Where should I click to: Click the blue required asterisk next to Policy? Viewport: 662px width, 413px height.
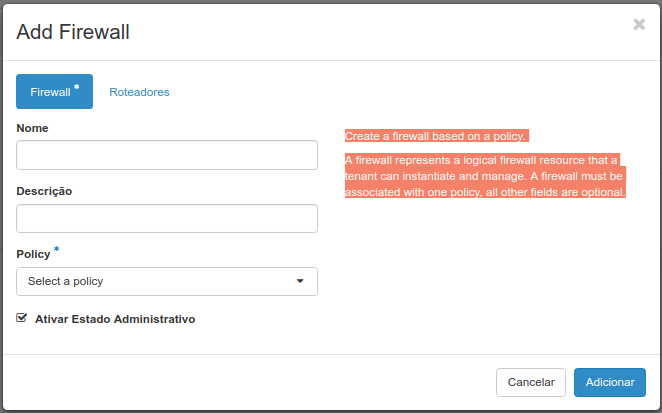[57, 249]
